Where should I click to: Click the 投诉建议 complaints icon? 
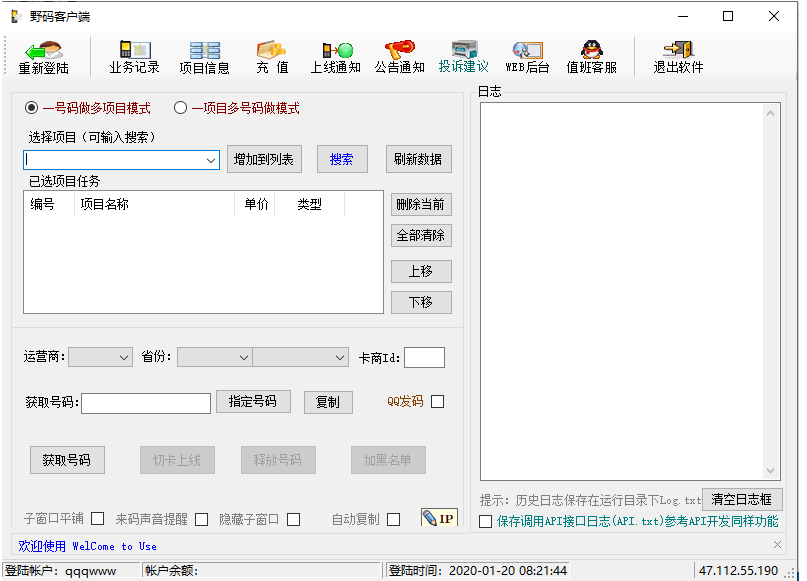tap(464, 58)
